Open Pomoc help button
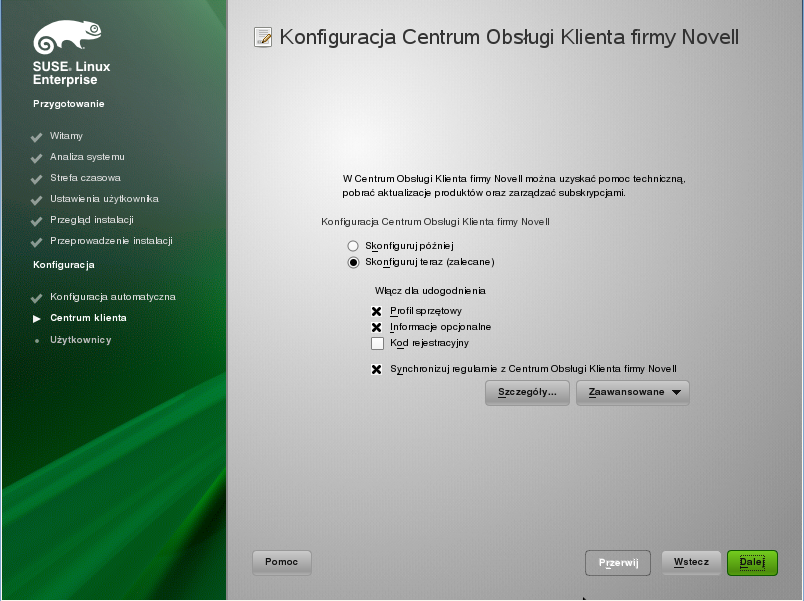The image size is (804, 601). pos(282,563)
